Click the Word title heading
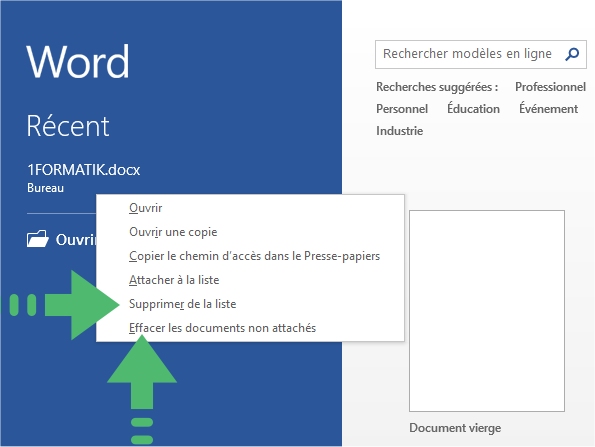Image resolution: width=595 pixels, height=447 pixels. pos(78,62)
